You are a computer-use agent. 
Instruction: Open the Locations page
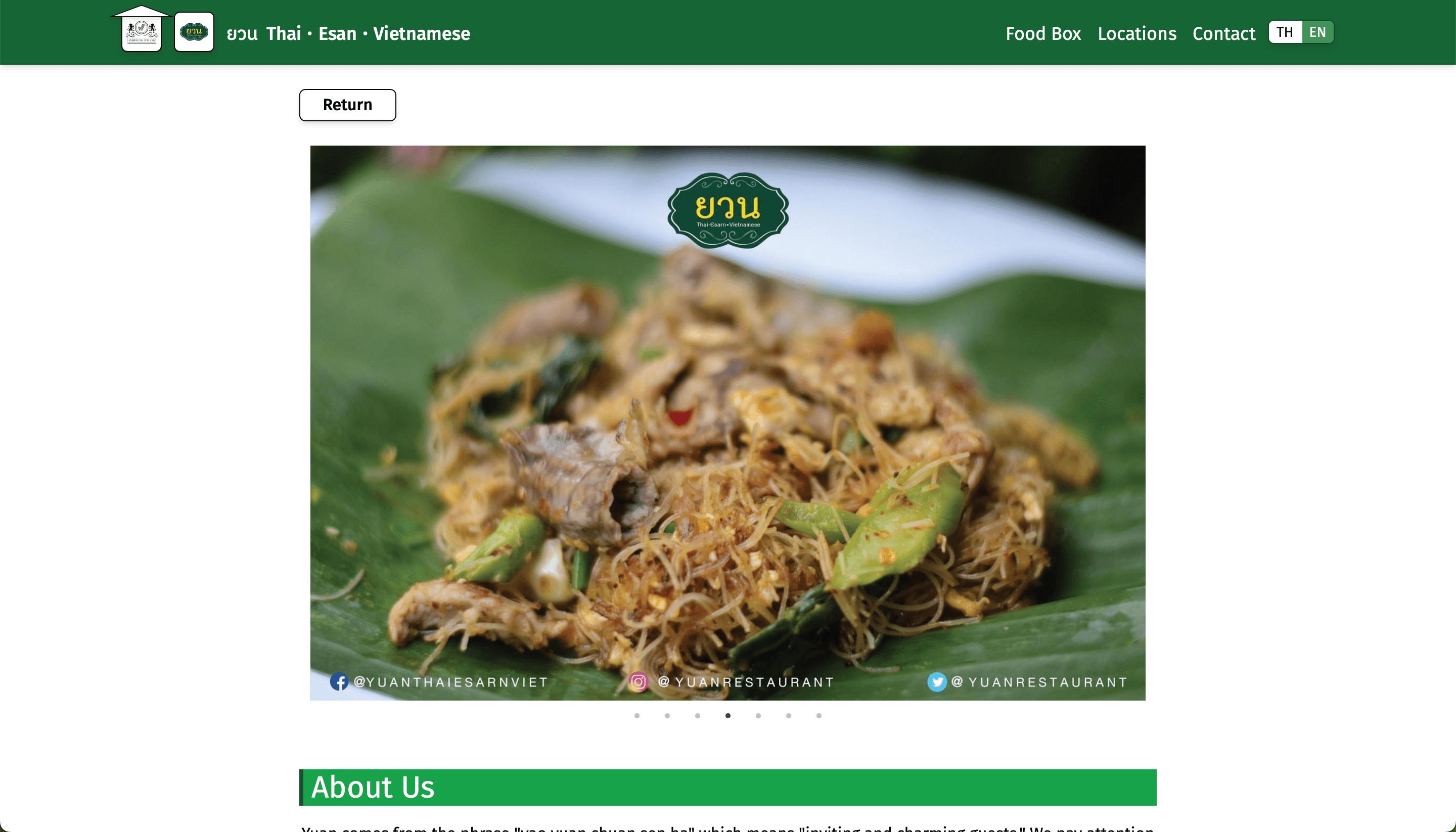[1136, 34]
